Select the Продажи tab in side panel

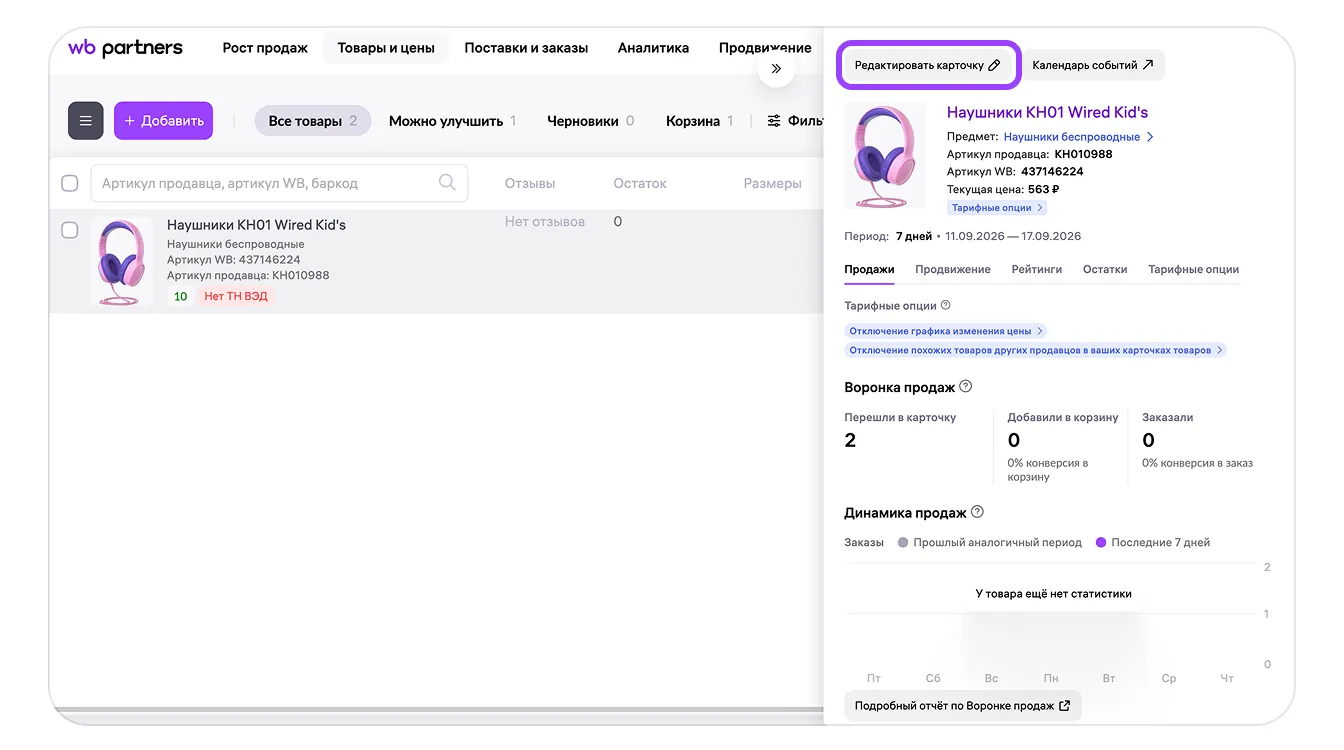tap(869, 269)
